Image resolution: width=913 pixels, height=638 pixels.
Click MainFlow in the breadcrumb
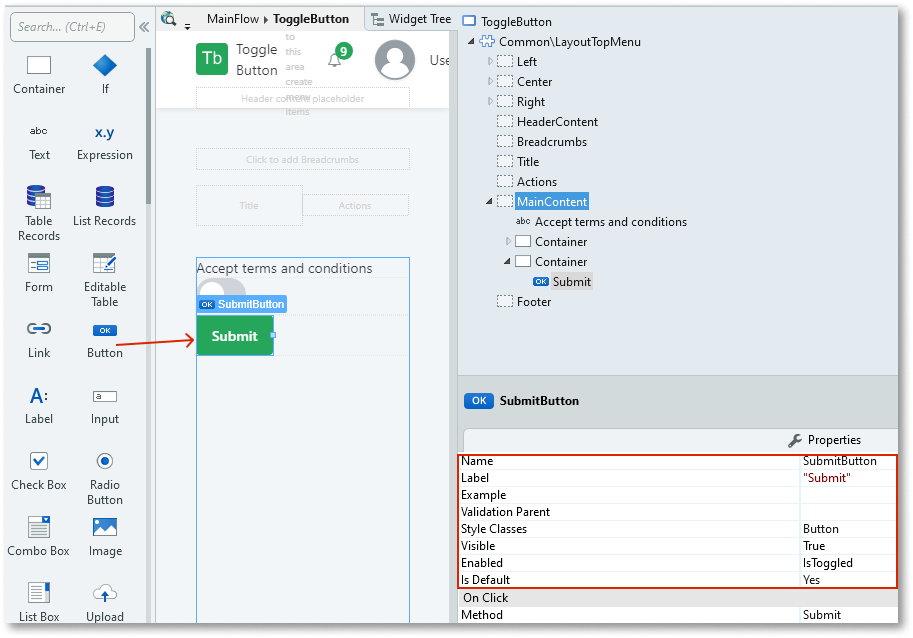(233, 19)
